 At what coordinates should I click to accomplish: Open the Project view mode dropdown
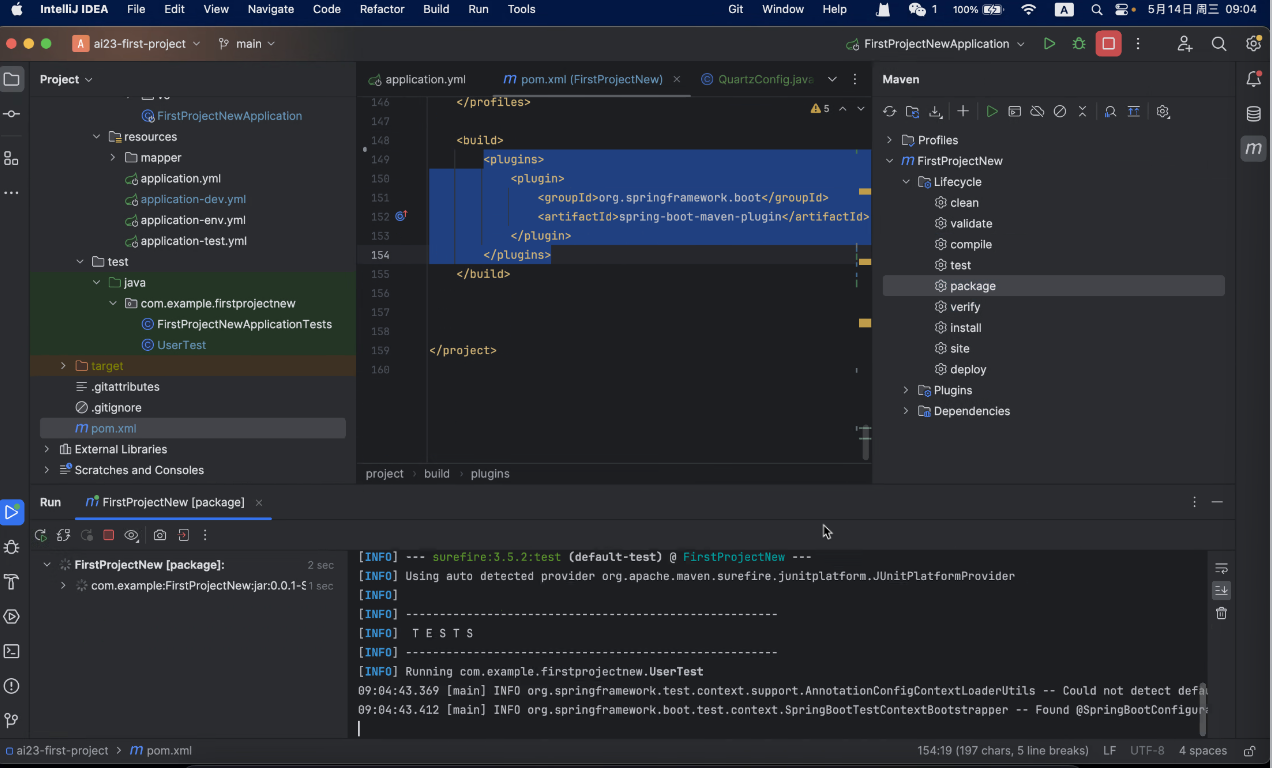pos(66,79)
